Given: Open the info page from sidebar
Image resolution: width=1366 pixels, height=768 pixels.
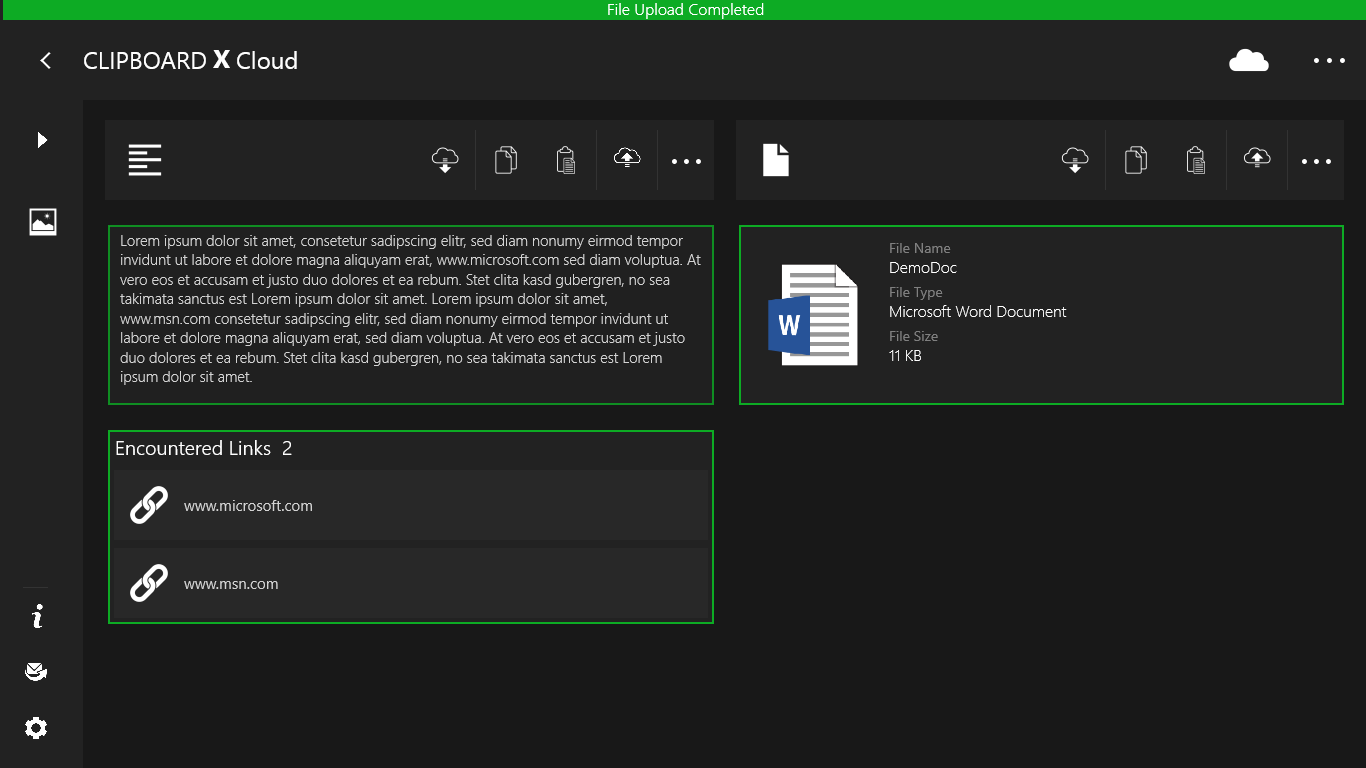Looking at the screenshot, I should [37, 617].
